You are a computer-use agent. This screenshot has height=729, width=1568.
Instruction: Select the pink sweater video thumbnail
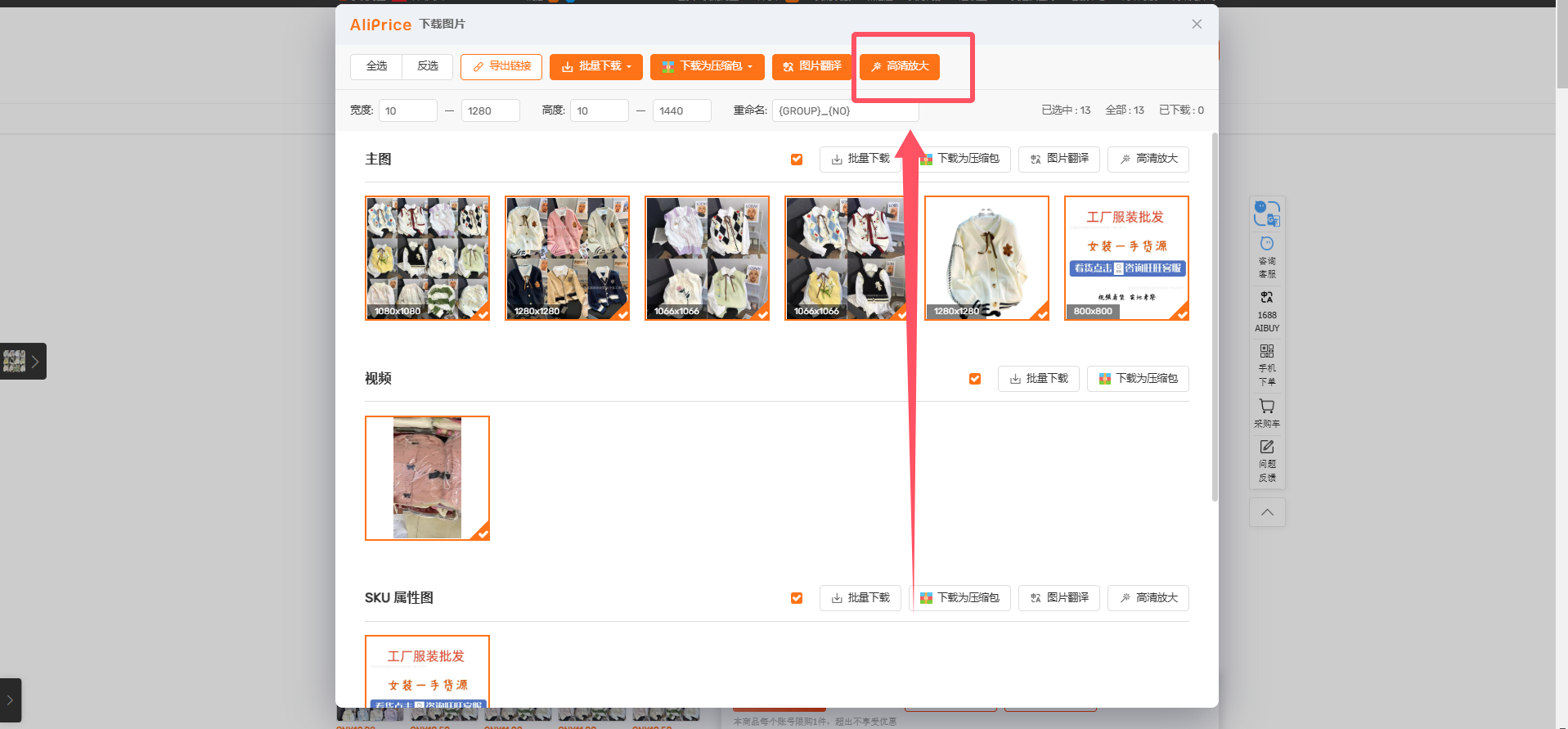(427, 478)
